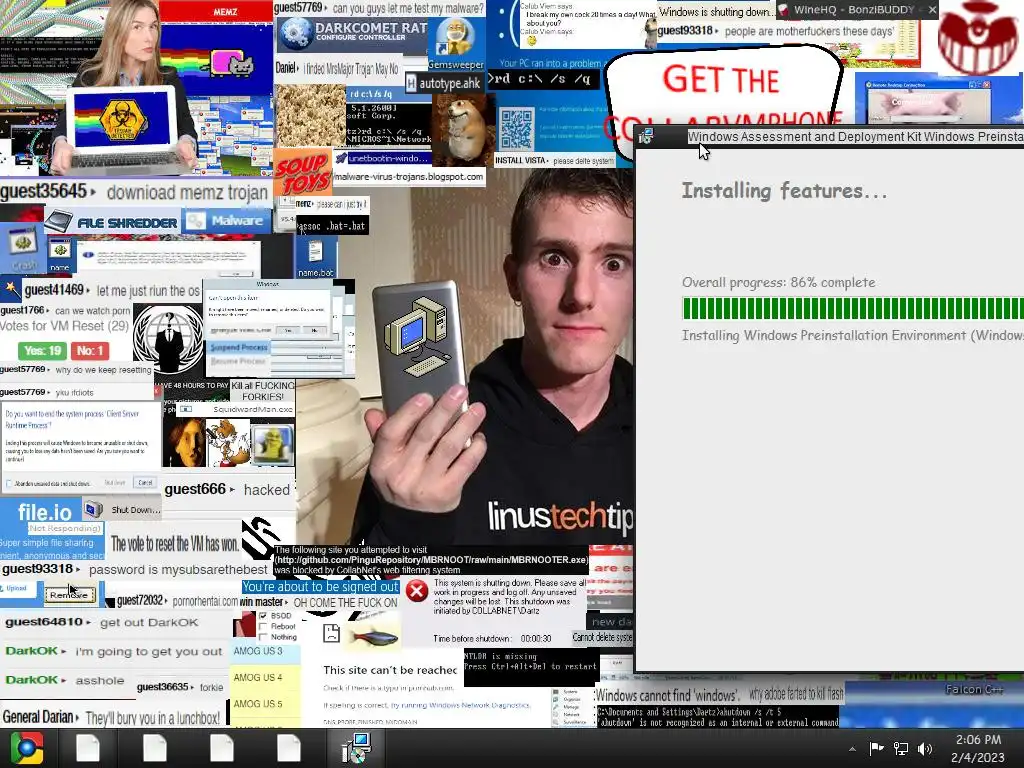Click the Falcon C++ label
The image size is (1024, 768).
pos(974,690)
